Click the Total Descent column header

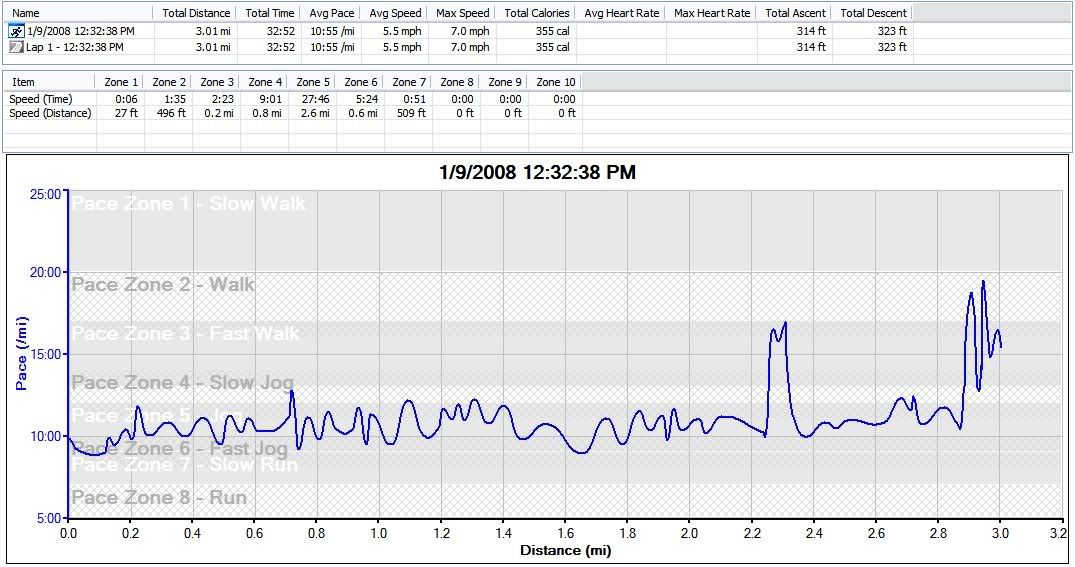tap(873, 13)
